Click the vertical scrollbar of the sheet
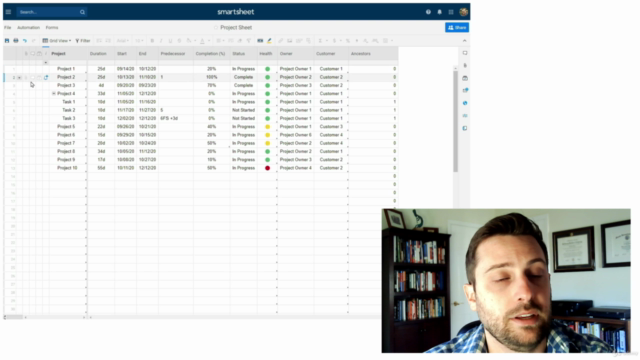This screenshot has width=640, height=360. pyautogui.click(x=456, y=121)
